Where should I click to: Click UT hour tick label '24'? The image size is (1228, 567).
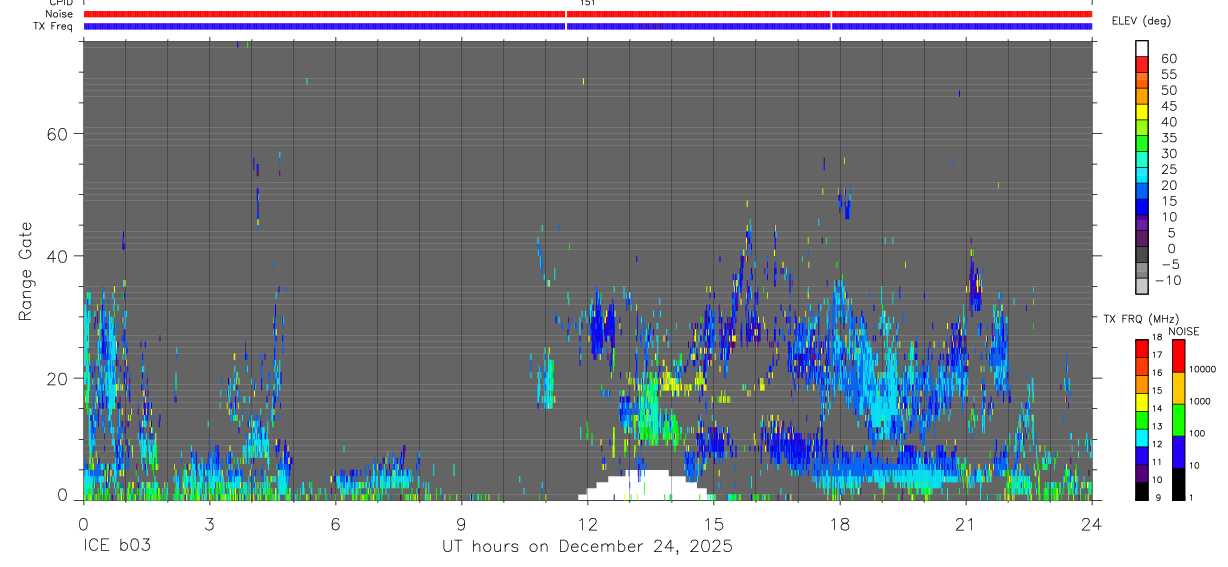click(1091, 524)
